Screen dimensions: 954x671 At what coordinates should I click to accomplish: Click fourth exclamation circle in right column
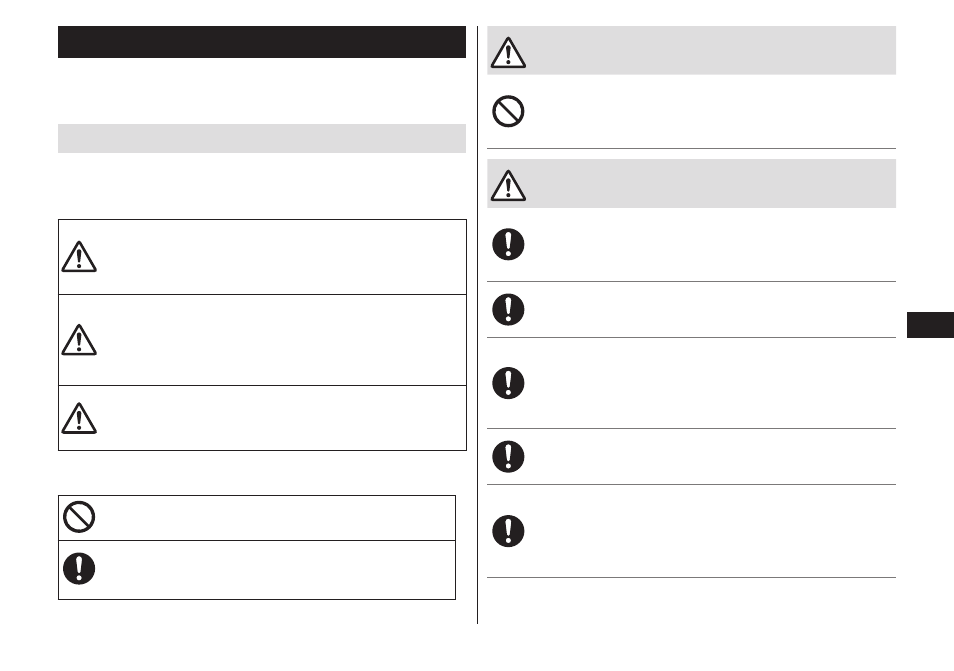click(508, 457)
